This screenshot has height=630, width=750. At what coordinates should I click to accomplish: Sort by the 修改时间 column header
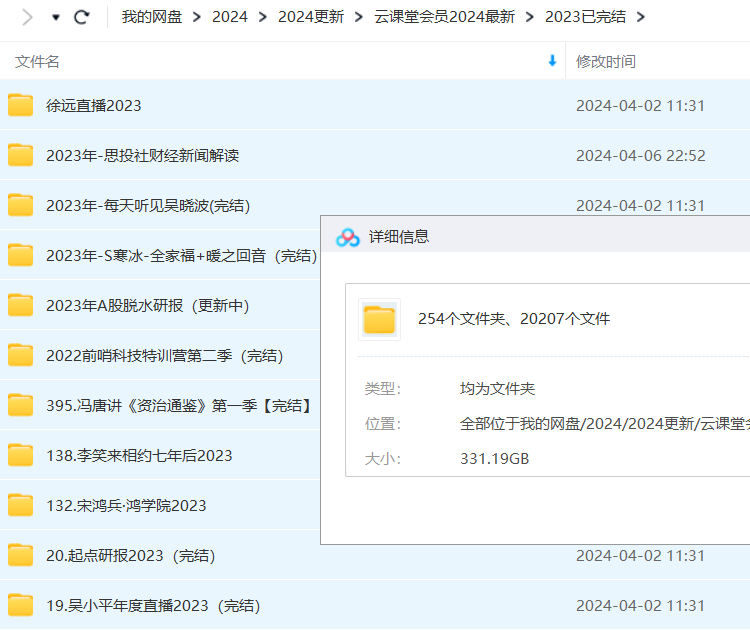[605, 61]
